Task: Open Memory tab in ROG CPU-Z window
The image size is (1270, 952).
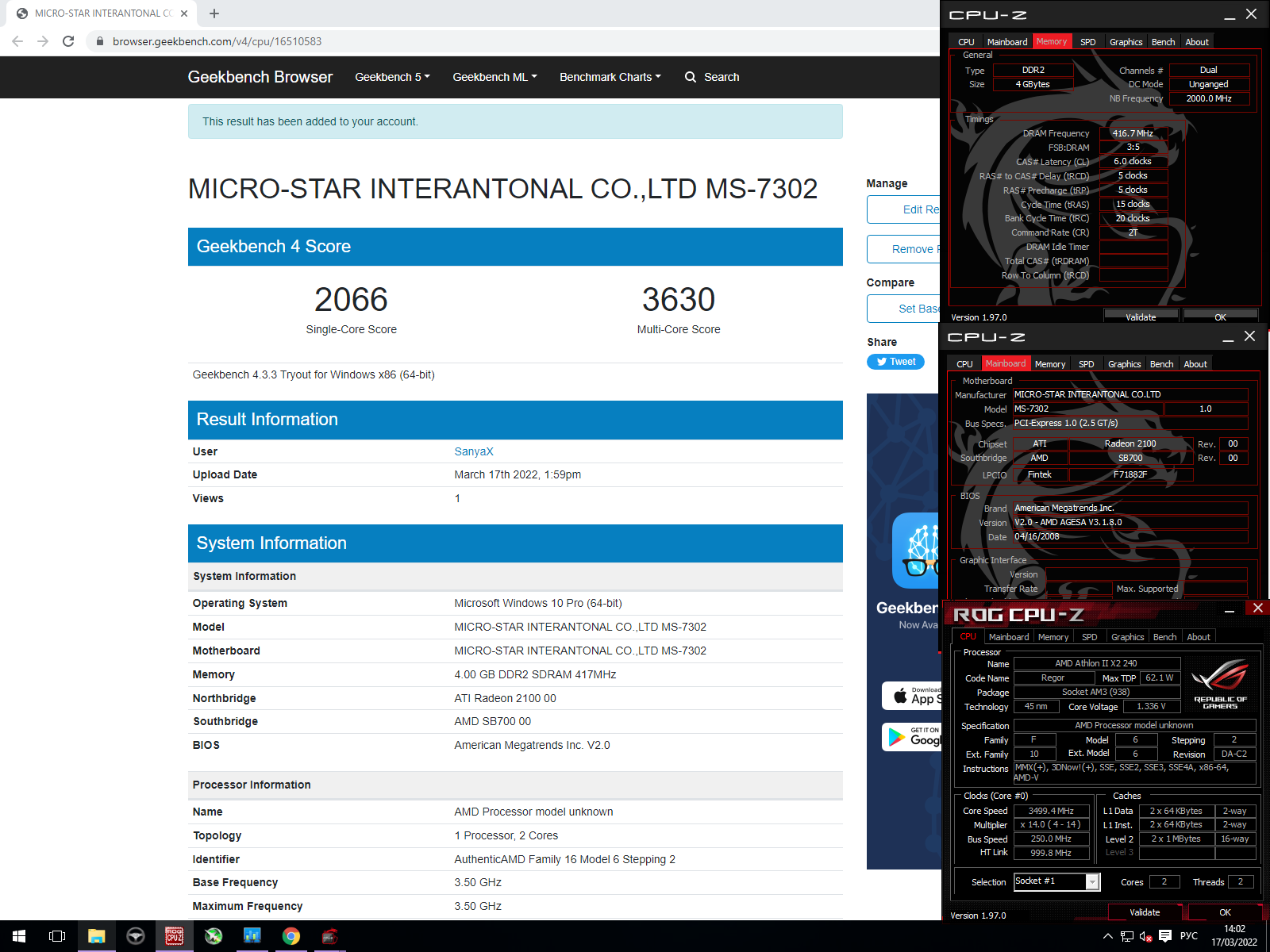Action: (x=1053, y=637)
